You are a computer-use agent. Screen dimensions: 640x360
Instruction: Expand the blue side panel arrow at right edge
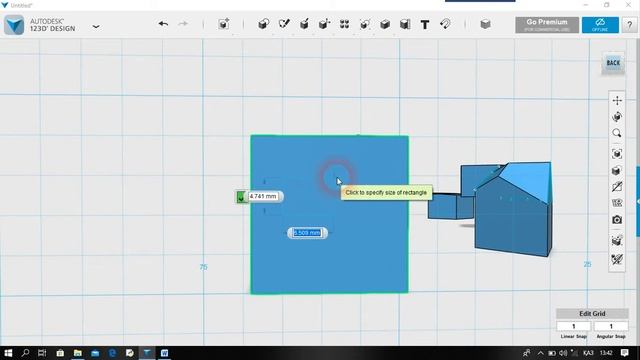638,201
